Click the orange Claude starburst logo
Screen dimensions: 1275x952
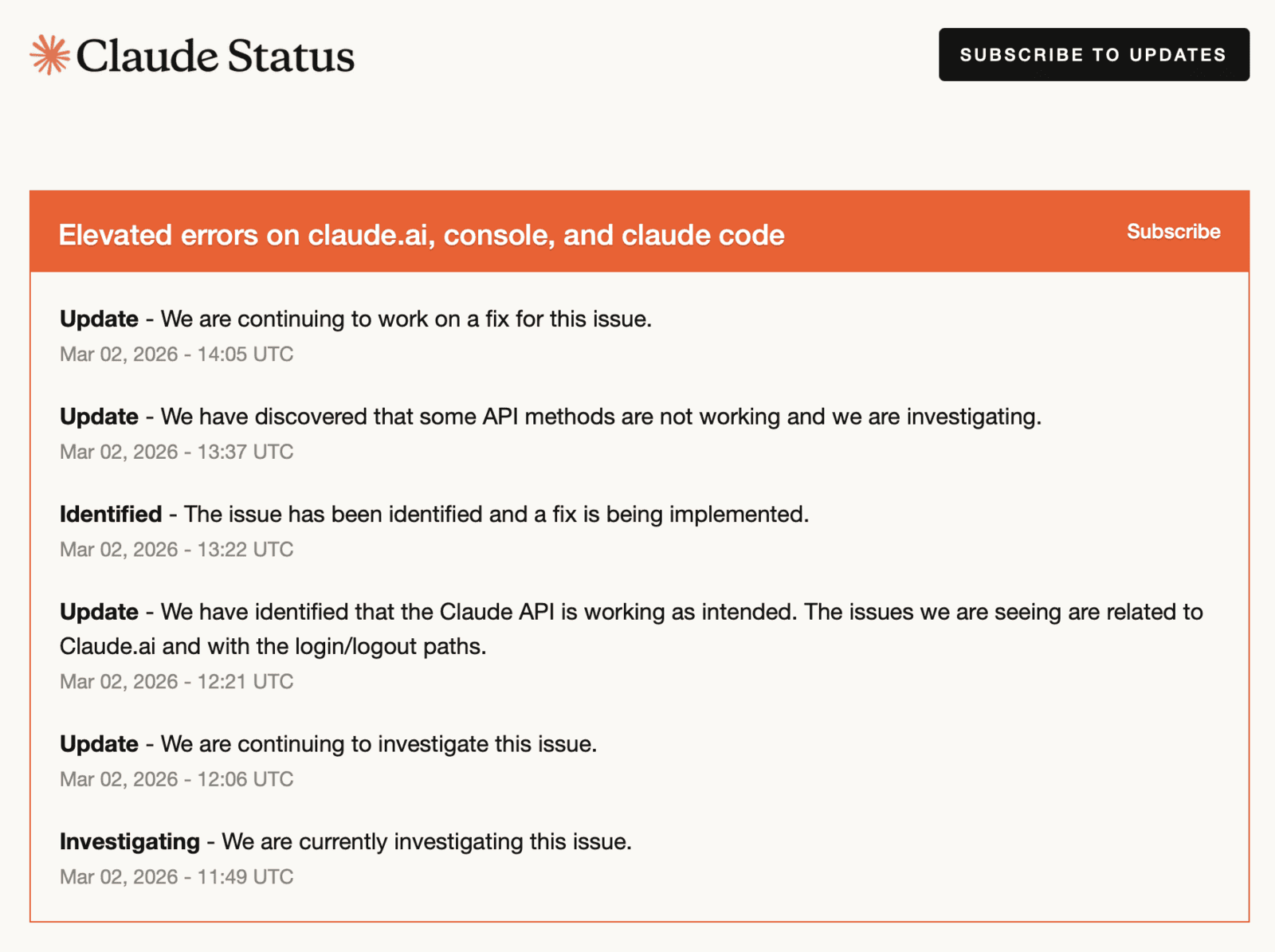pos(49,55)
